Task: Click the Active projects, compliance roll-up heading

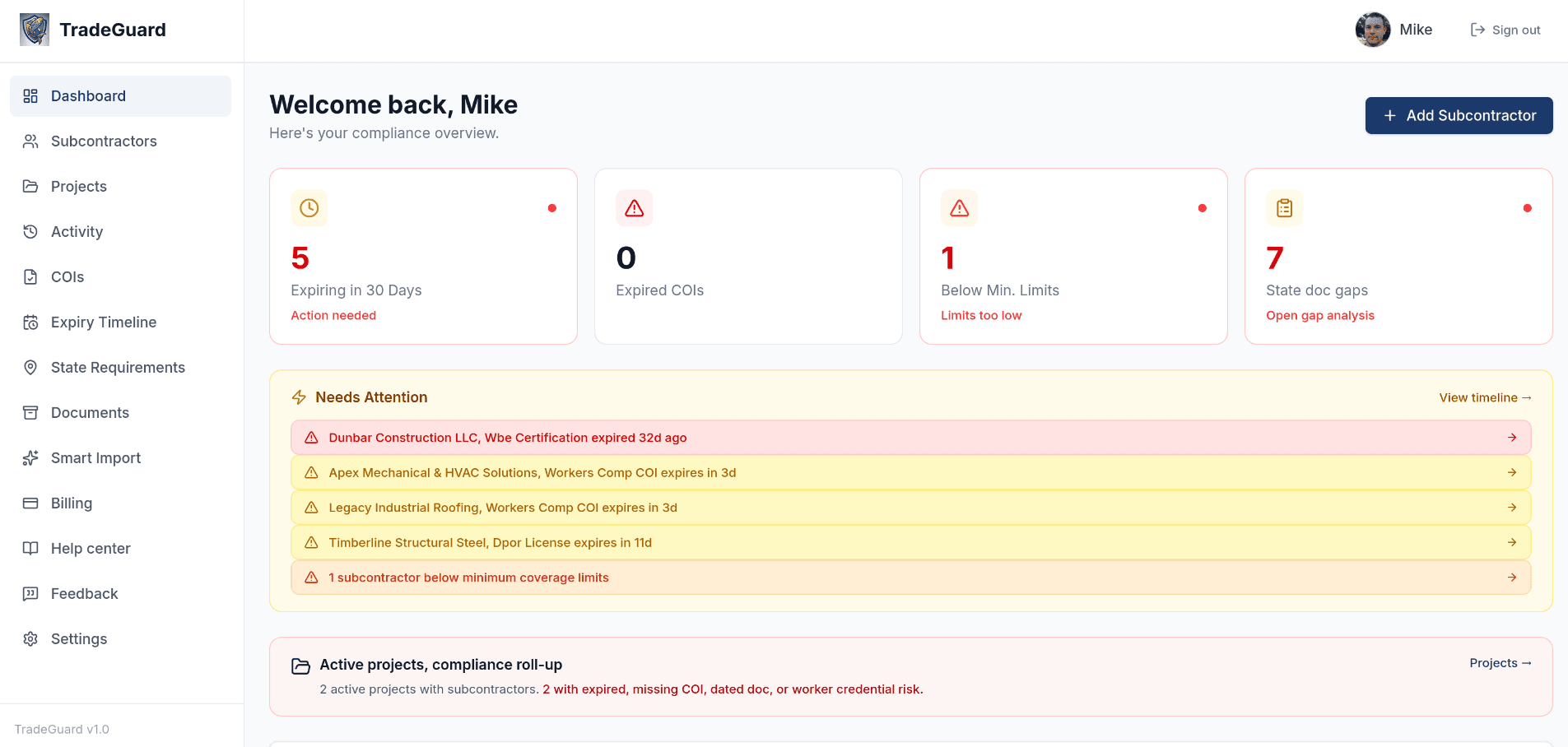Action: tap(441, 665)
